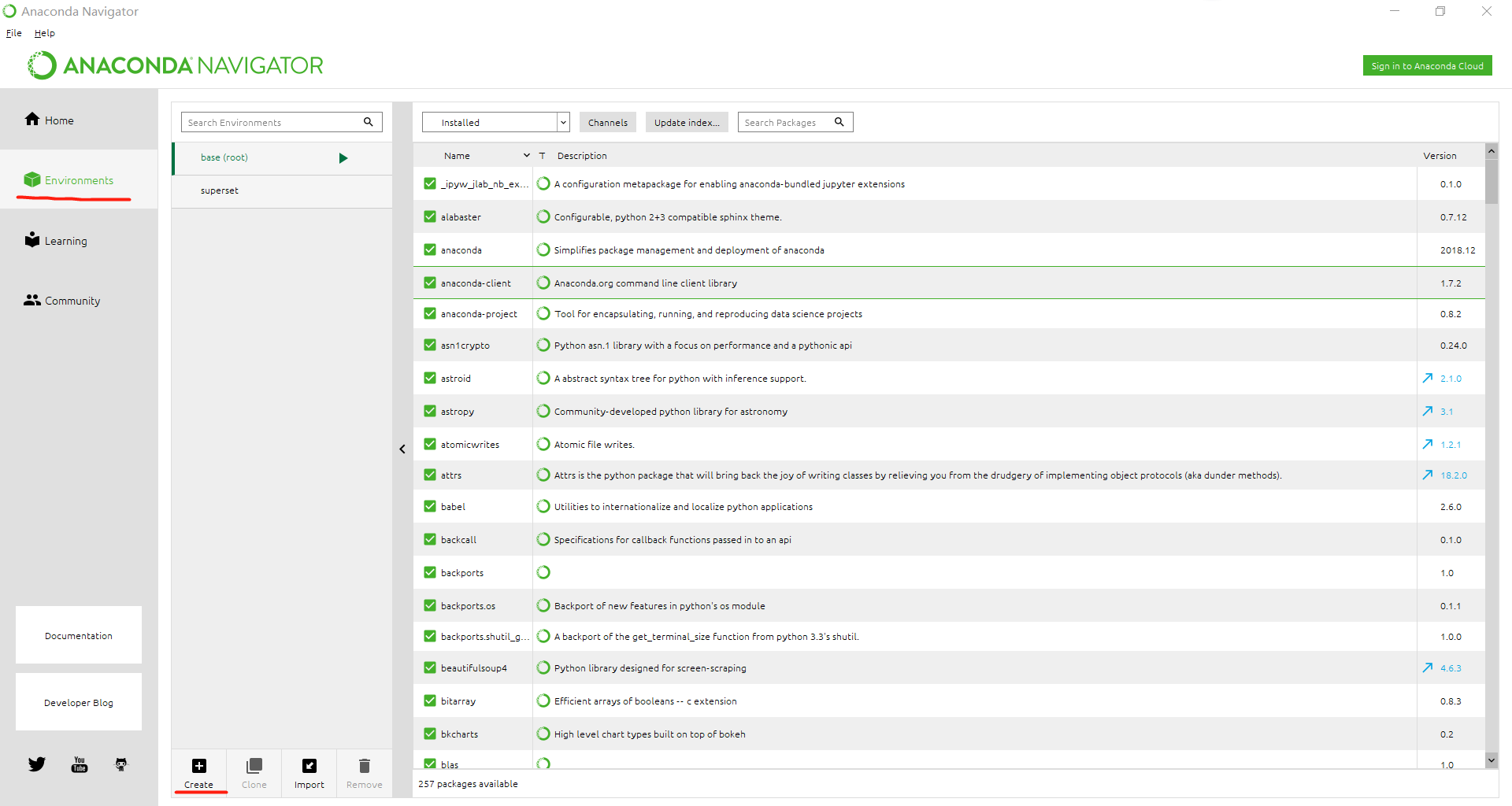Toggle the bkcharts package checkbox
Image resolution: width=1512 pixels, height=806 pixels.
coord(430,734)
